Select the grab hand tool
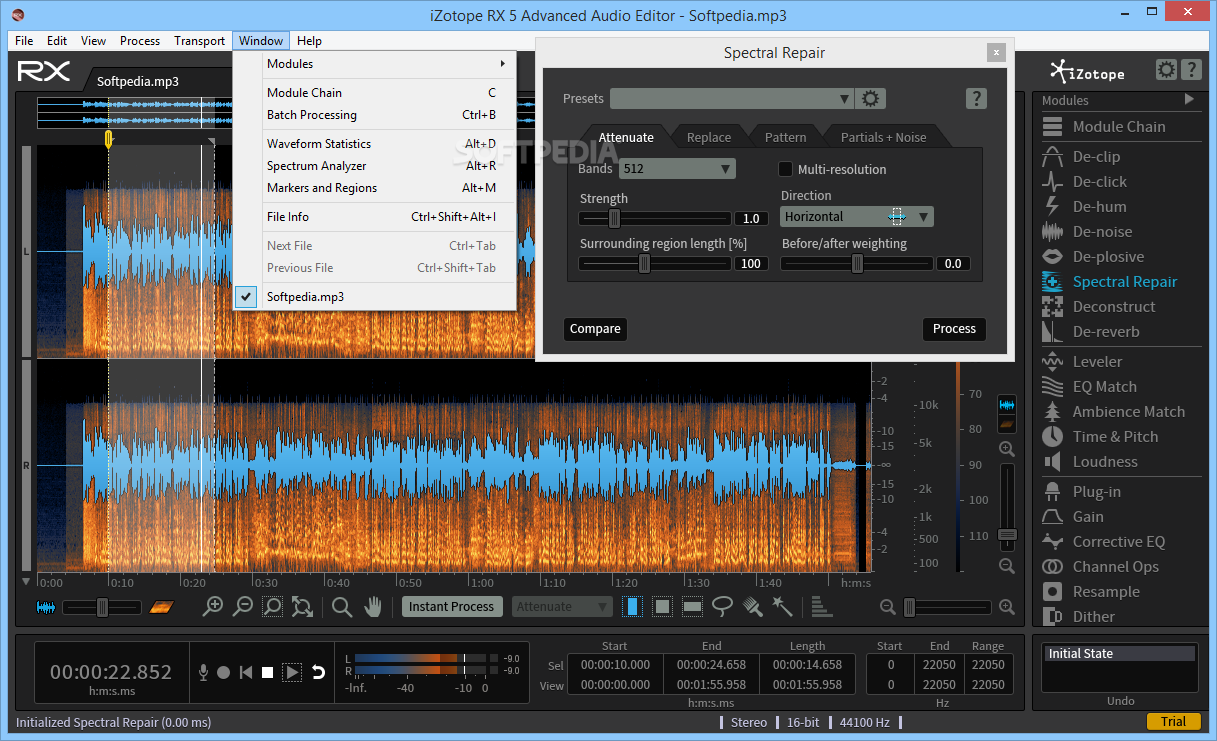1217x741 pixels. click(x=373, y=606)
